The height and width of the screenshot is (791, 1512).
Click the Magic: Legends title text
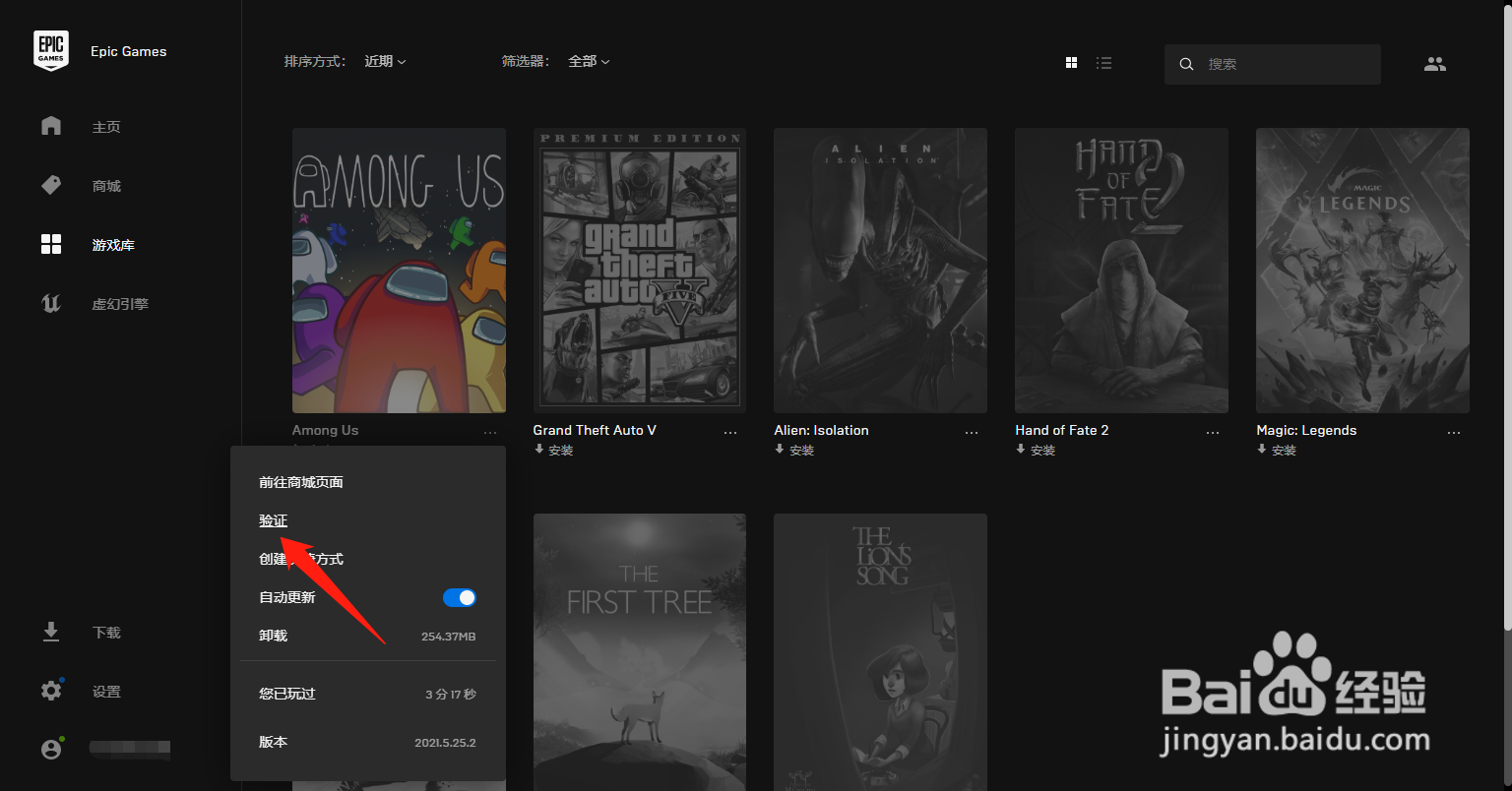(1306, 430)
